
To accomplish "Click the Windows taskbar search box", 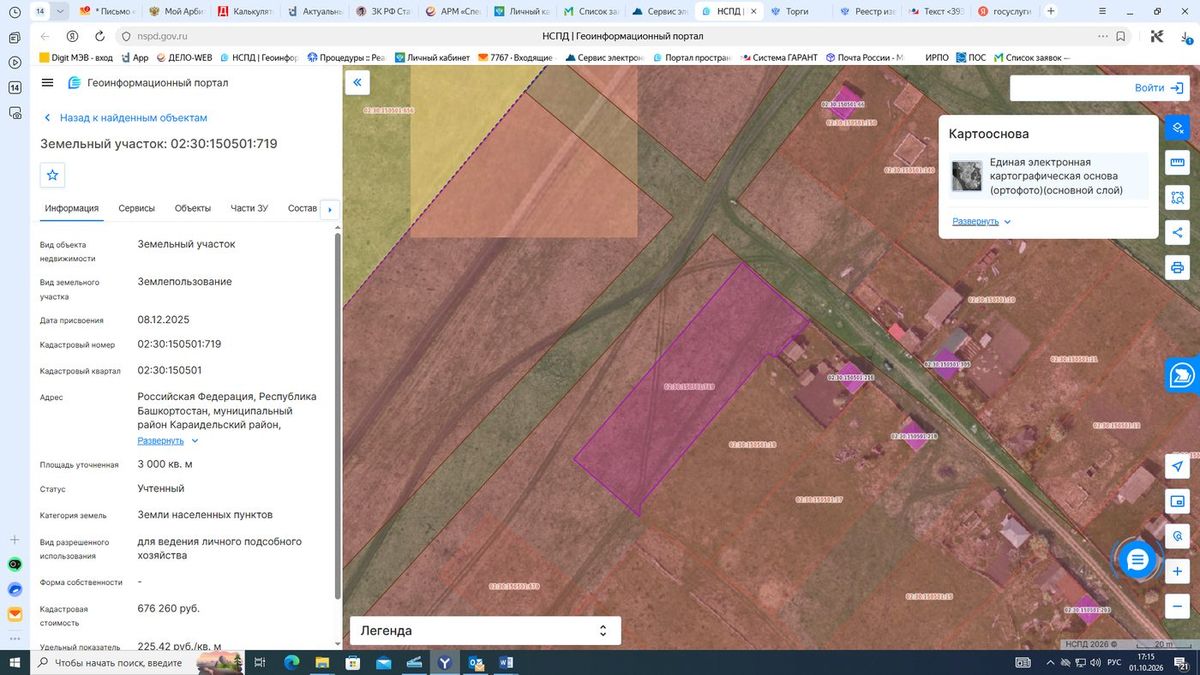I will pos(137,662).
